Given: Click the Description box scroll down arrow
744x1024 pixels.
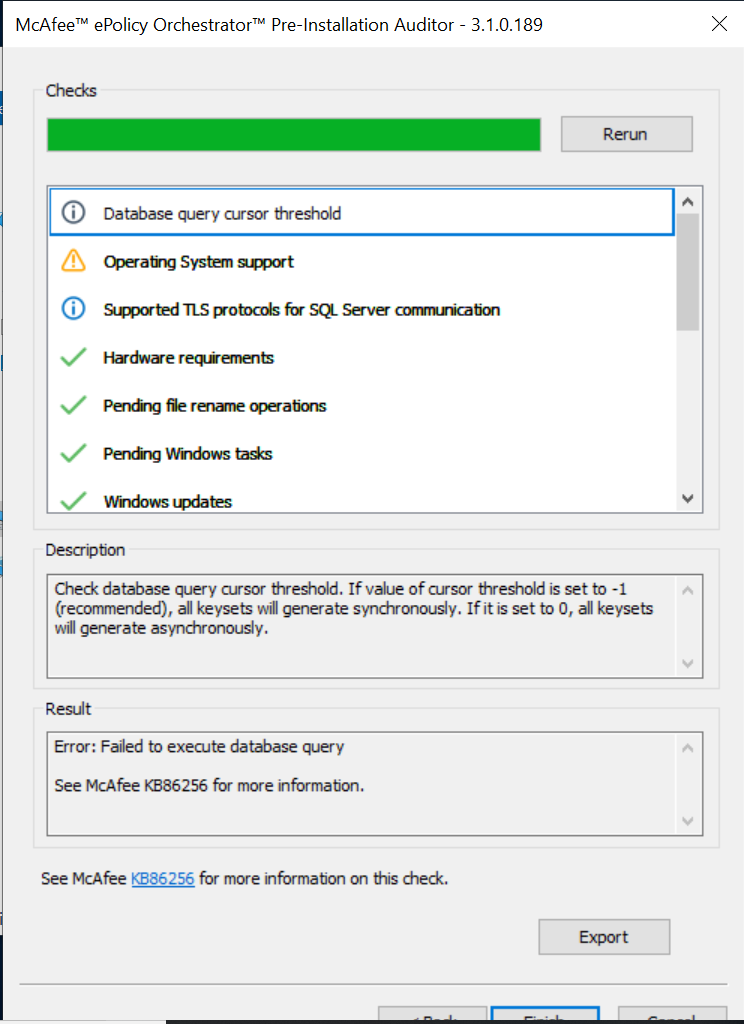Looking at the screenshot, I should 687,663.
